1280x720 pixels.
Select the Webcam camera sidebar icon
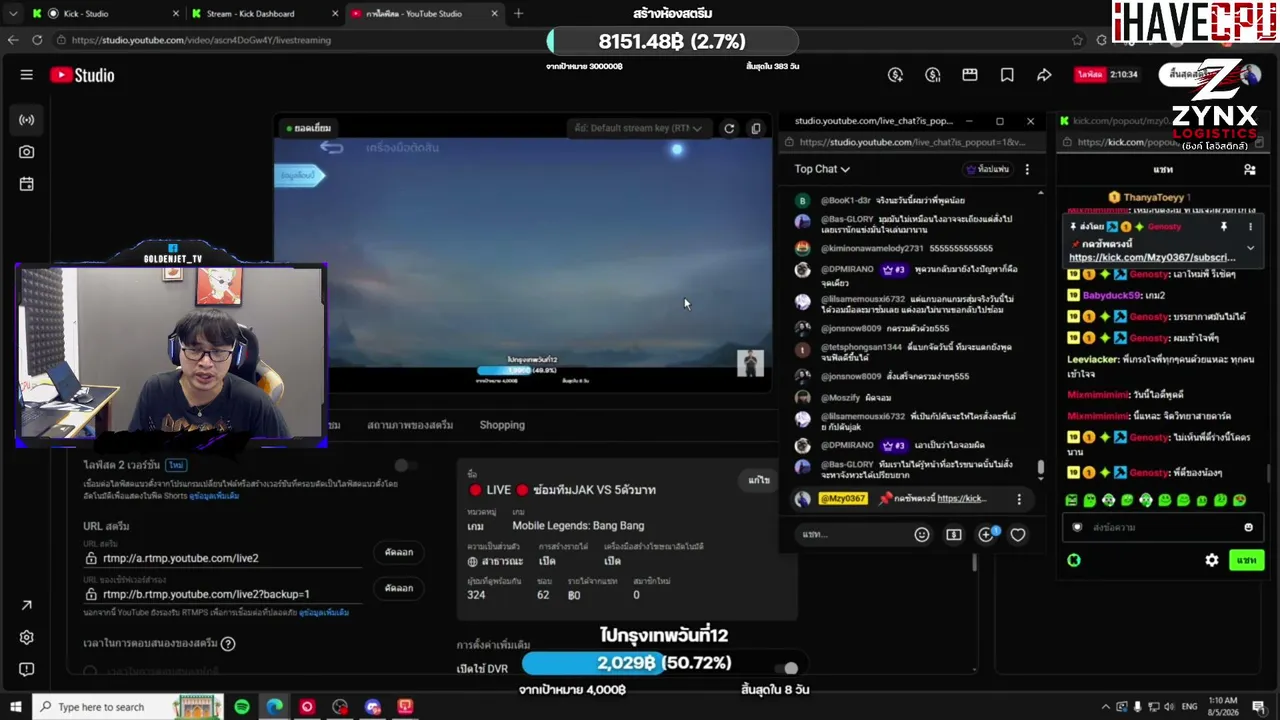(27, 152)
